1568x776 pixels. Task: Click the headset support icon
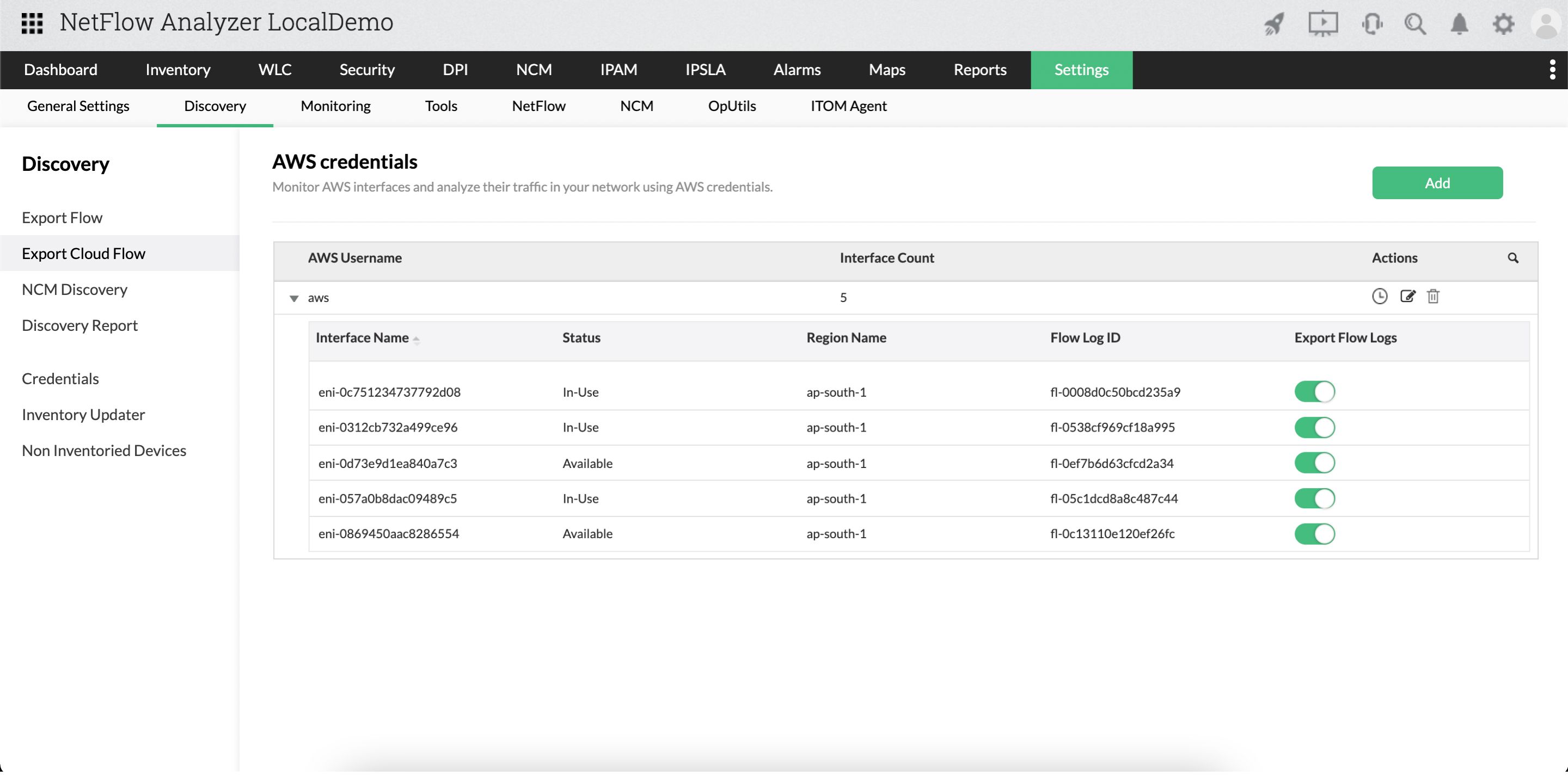point(1371,24)
